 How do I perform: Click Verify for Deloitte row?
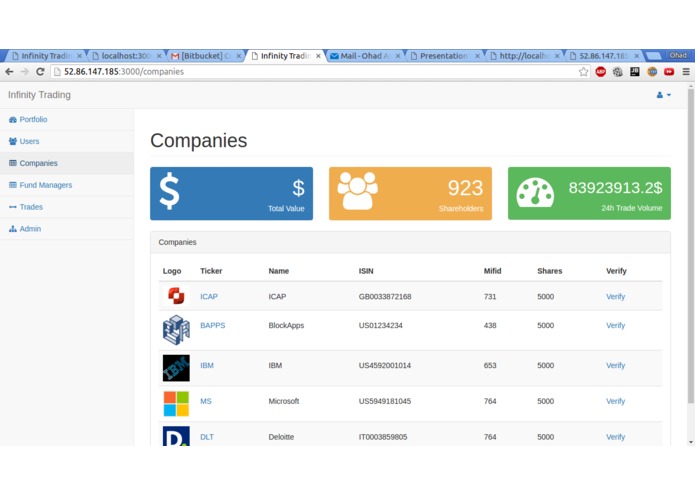point(615,437)
